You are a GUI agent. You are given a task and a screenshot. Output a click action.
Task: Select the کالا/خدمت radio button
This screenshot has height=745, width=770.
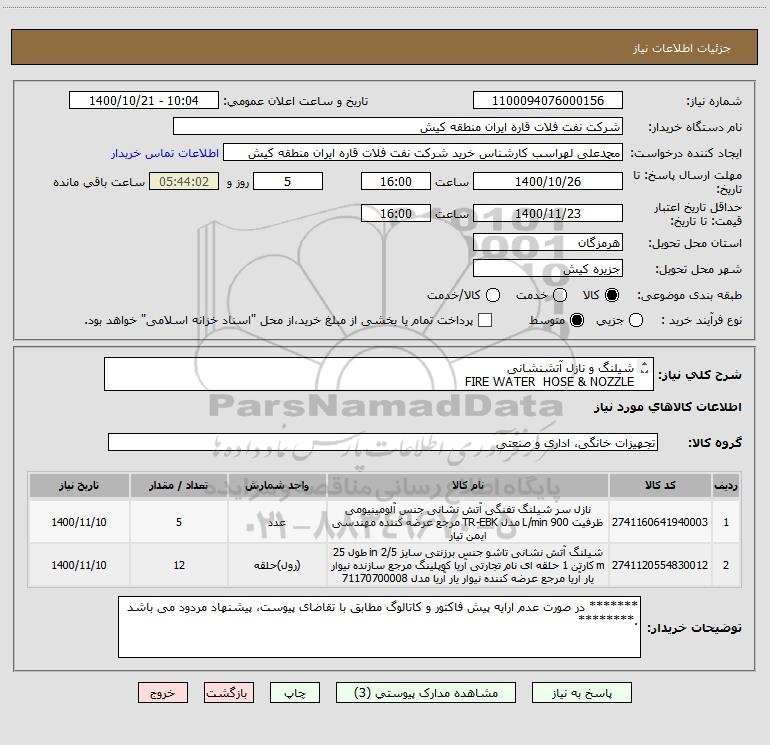493,295
